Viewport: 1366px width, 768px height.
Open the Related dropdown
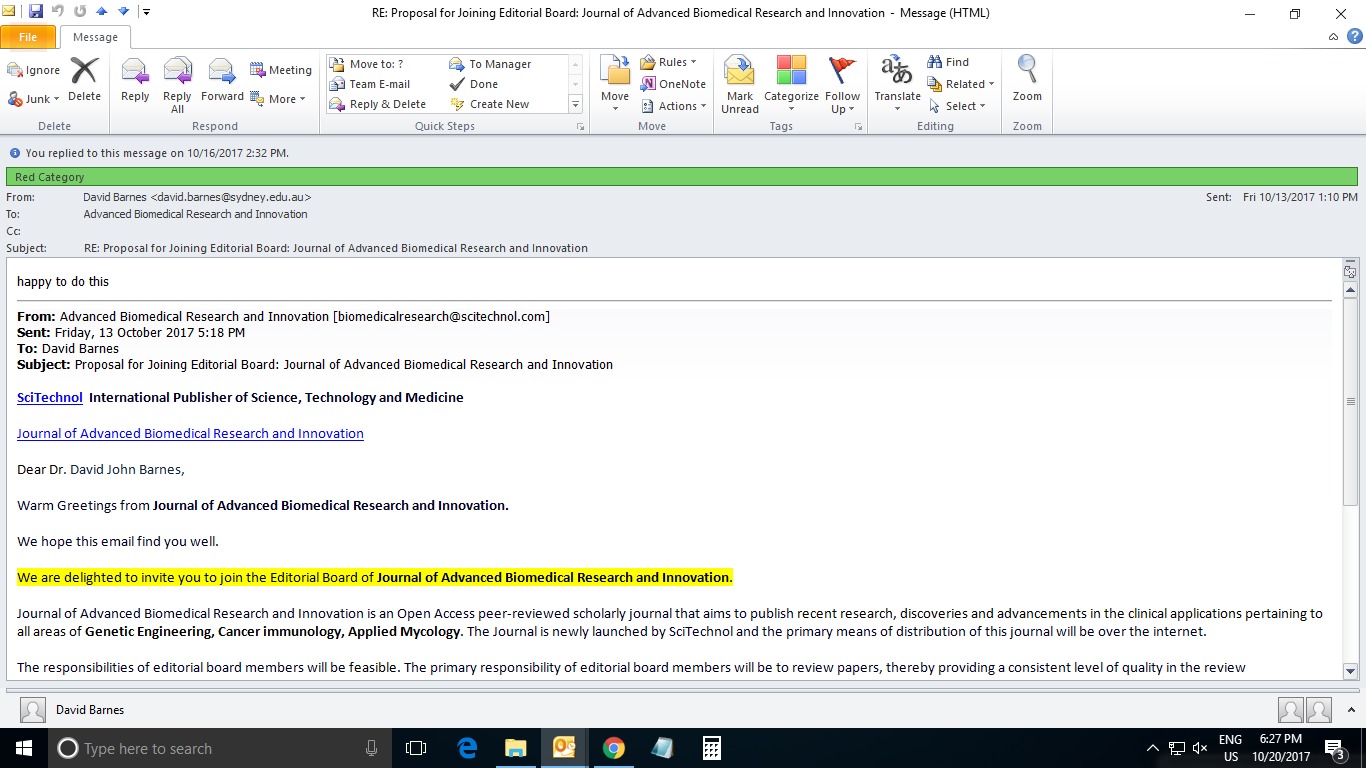pyautogui.click(x=960, y=84)
